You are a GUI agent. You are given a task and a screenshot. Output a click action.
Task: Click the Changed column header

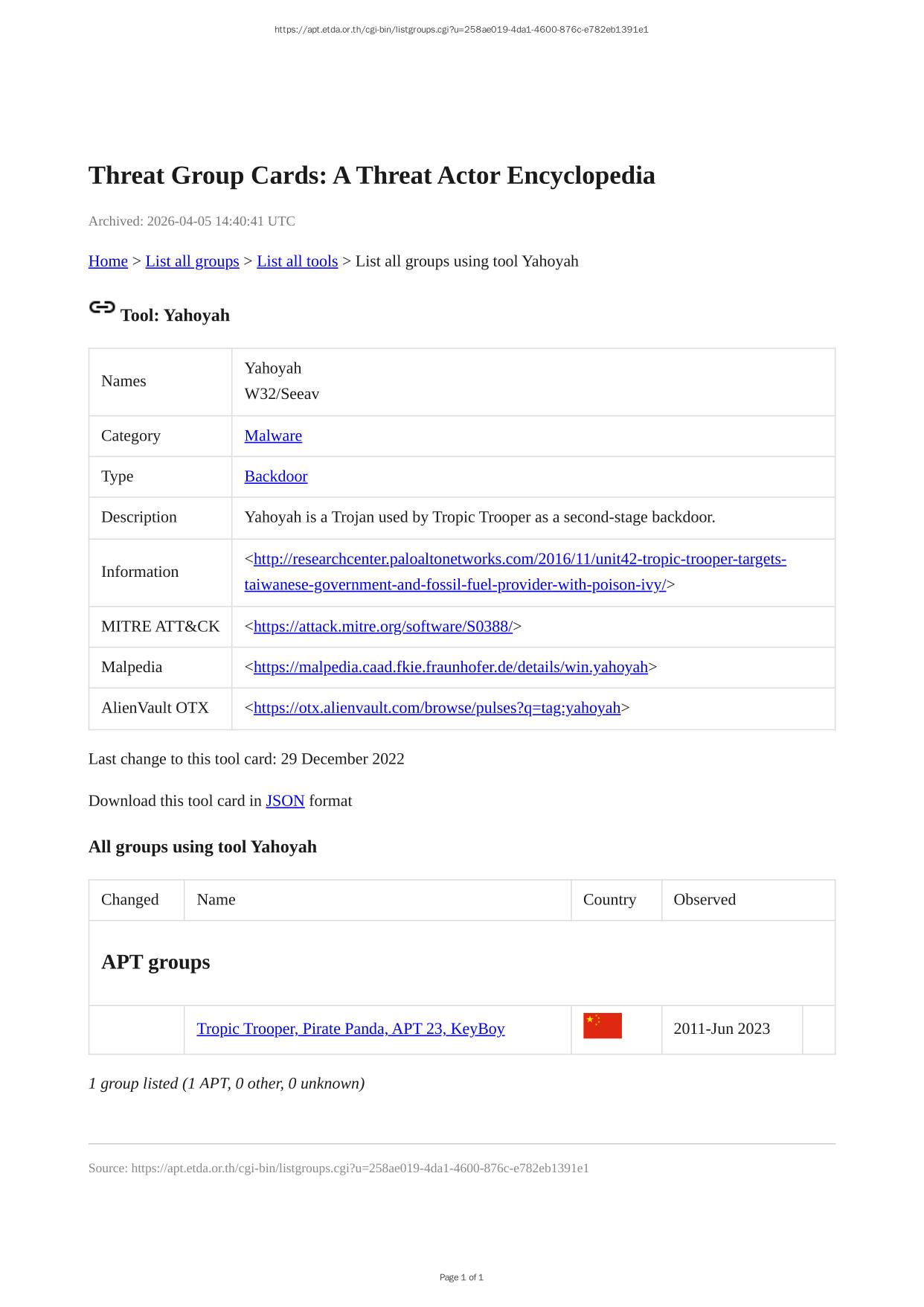[129, 900]
